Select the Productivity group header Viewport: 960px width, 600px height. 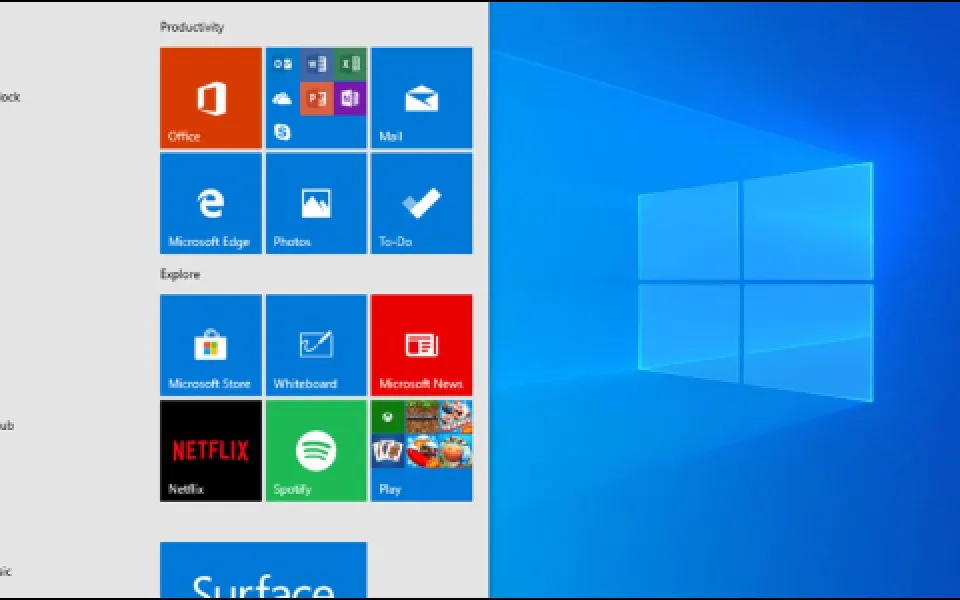[192, 27]
